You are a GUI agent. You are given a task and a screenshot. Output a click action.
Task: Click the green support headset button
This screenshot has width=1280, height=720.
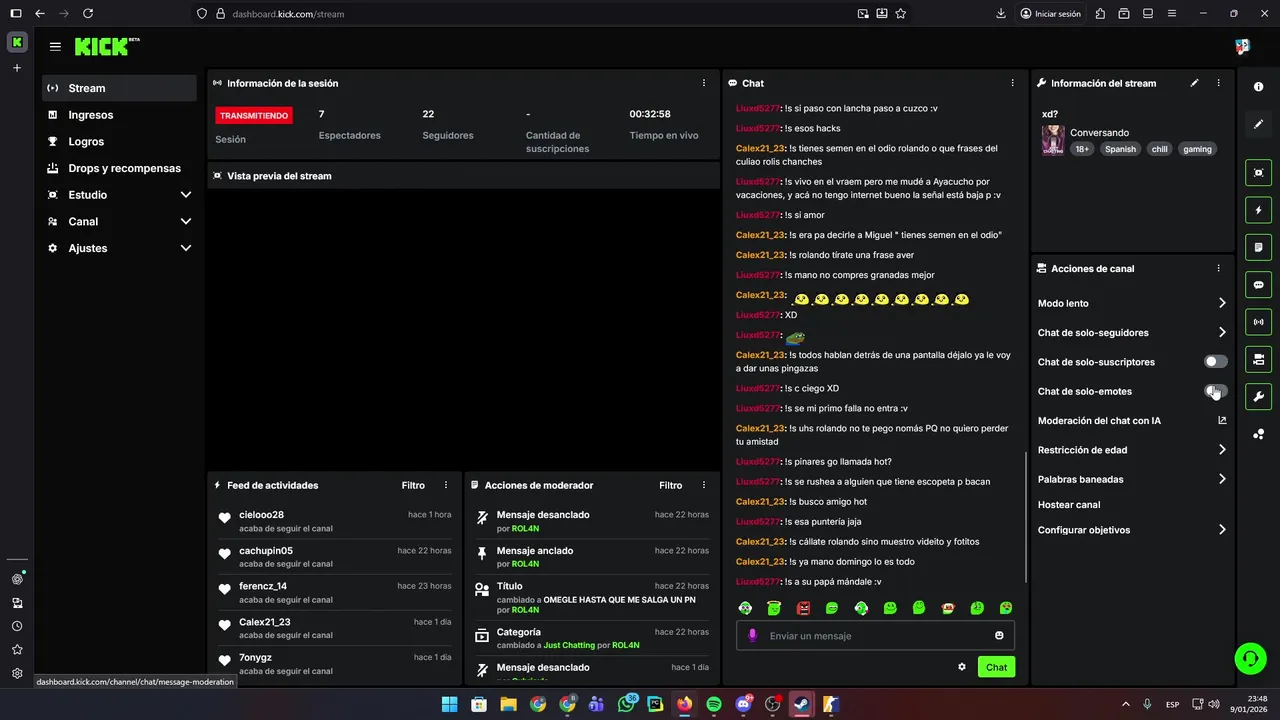[1250, 658]
